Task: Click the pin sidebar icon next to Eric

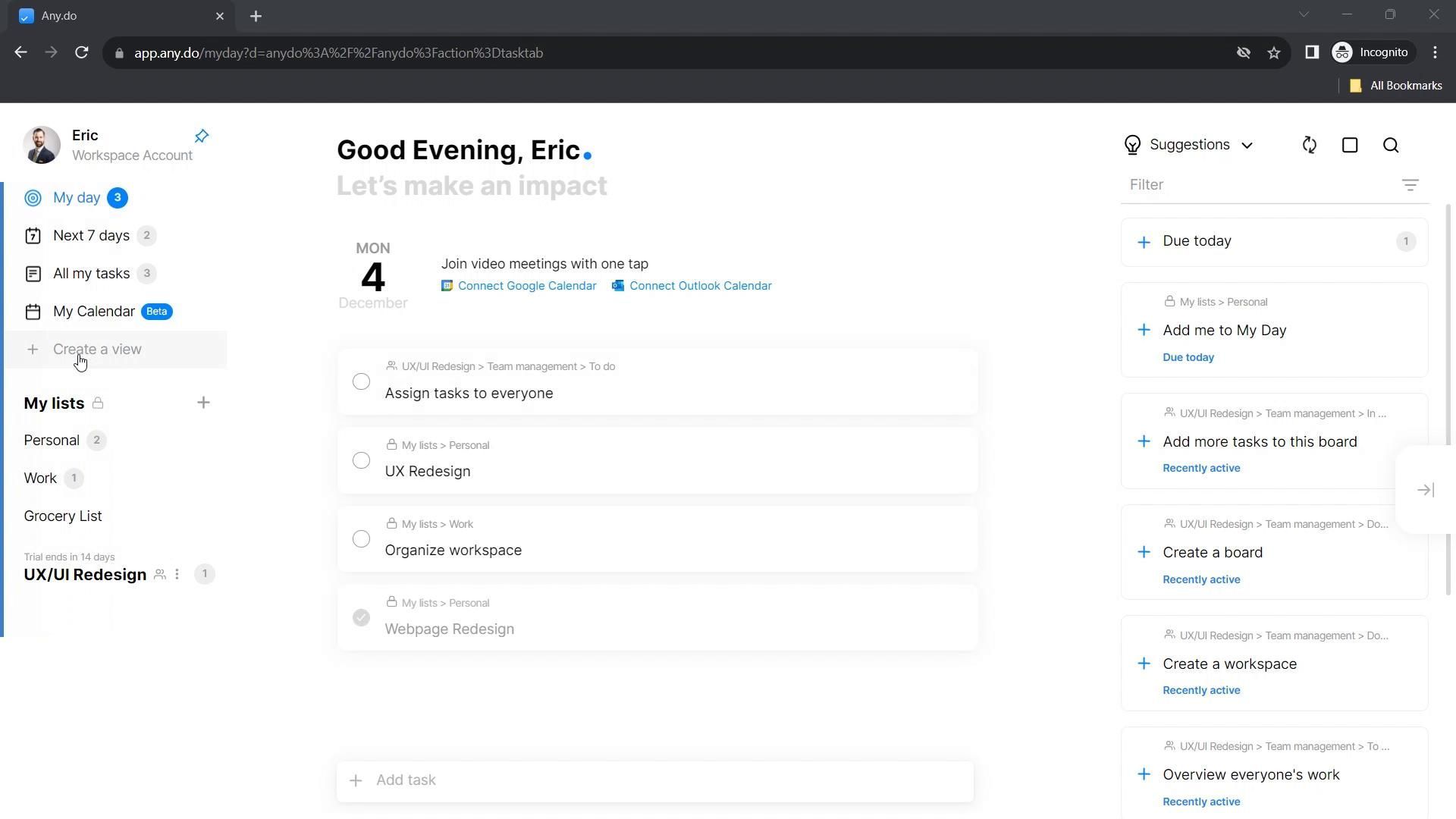Action: tap(201, 136)
